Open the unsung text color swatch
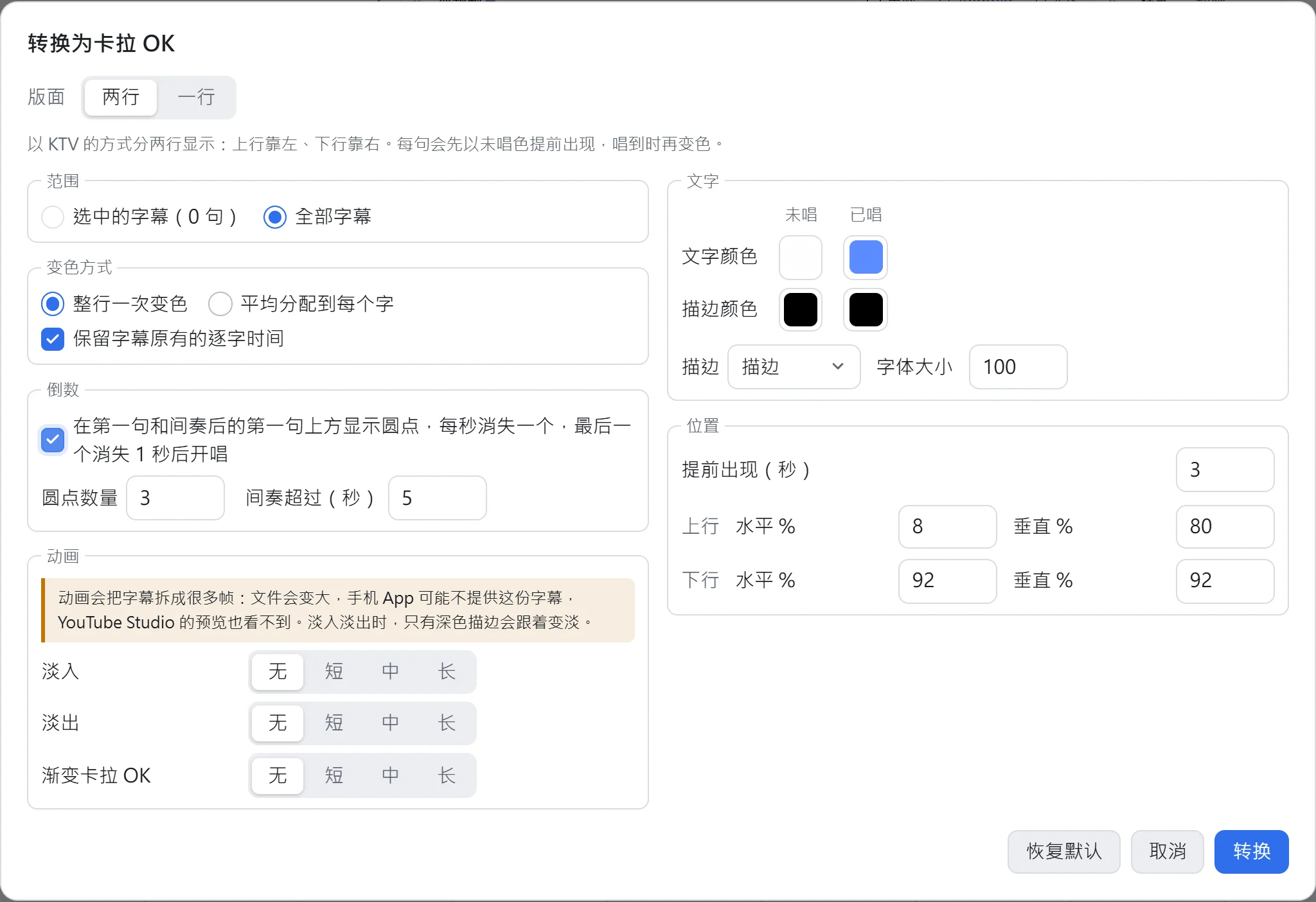This screenshot has width=1316, height=902. [801, 258]
